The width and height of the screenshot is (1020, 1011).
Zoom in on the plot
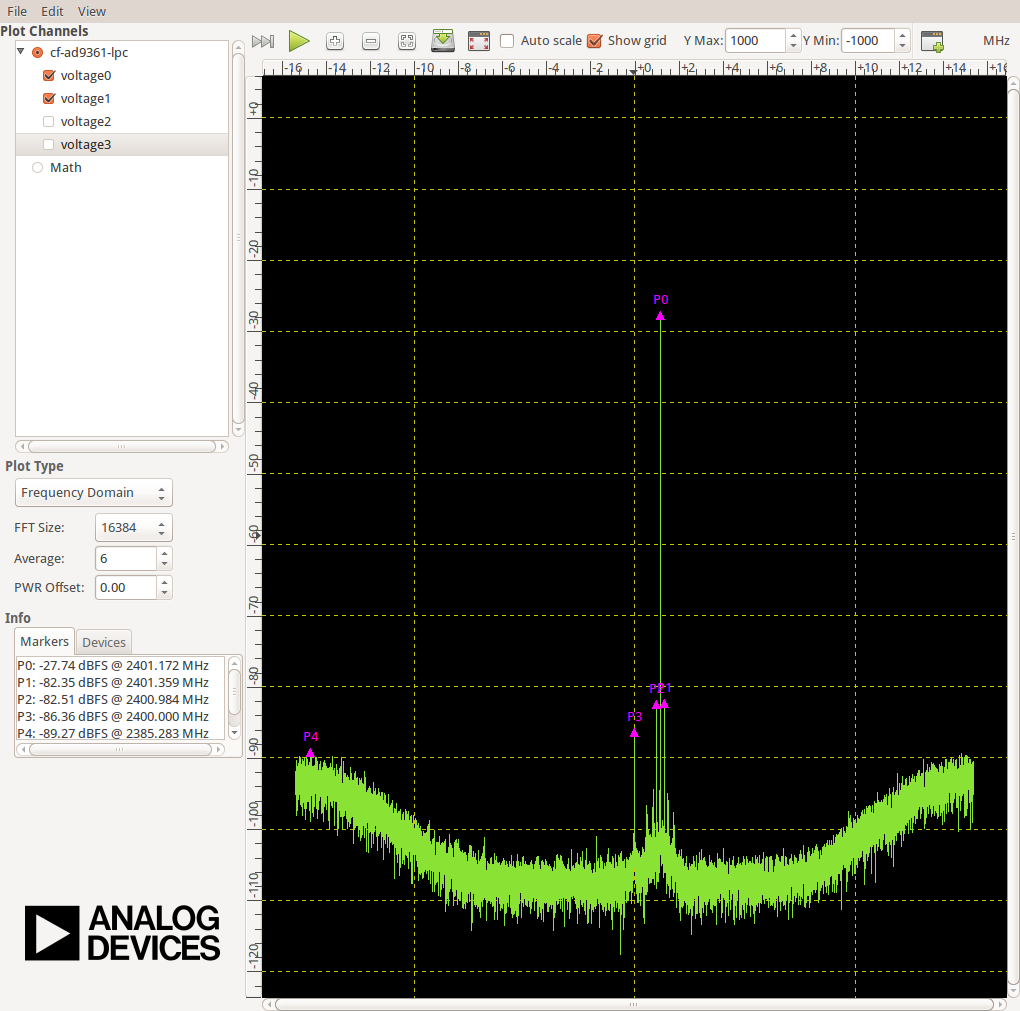[x=335, y=41]
